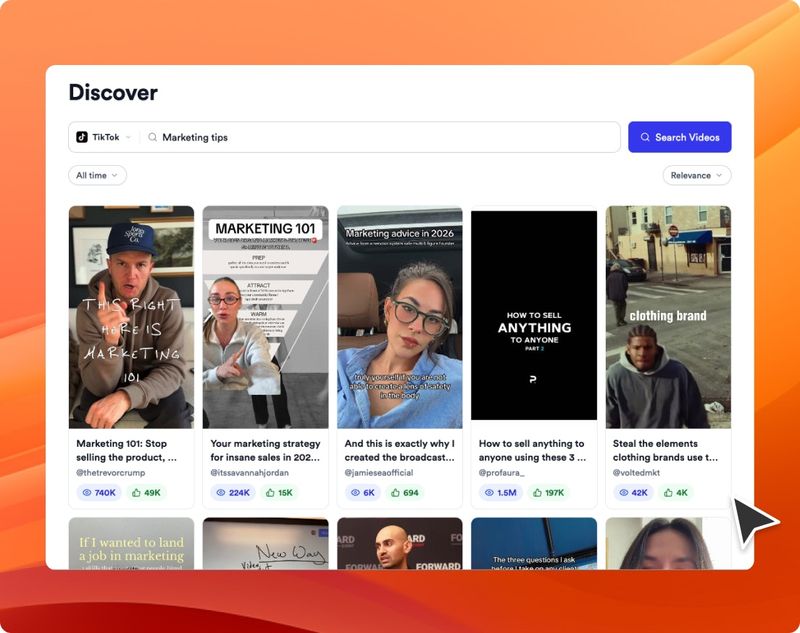Click the 1.5M views count
The image size is (800, 633).
[507, 493]
